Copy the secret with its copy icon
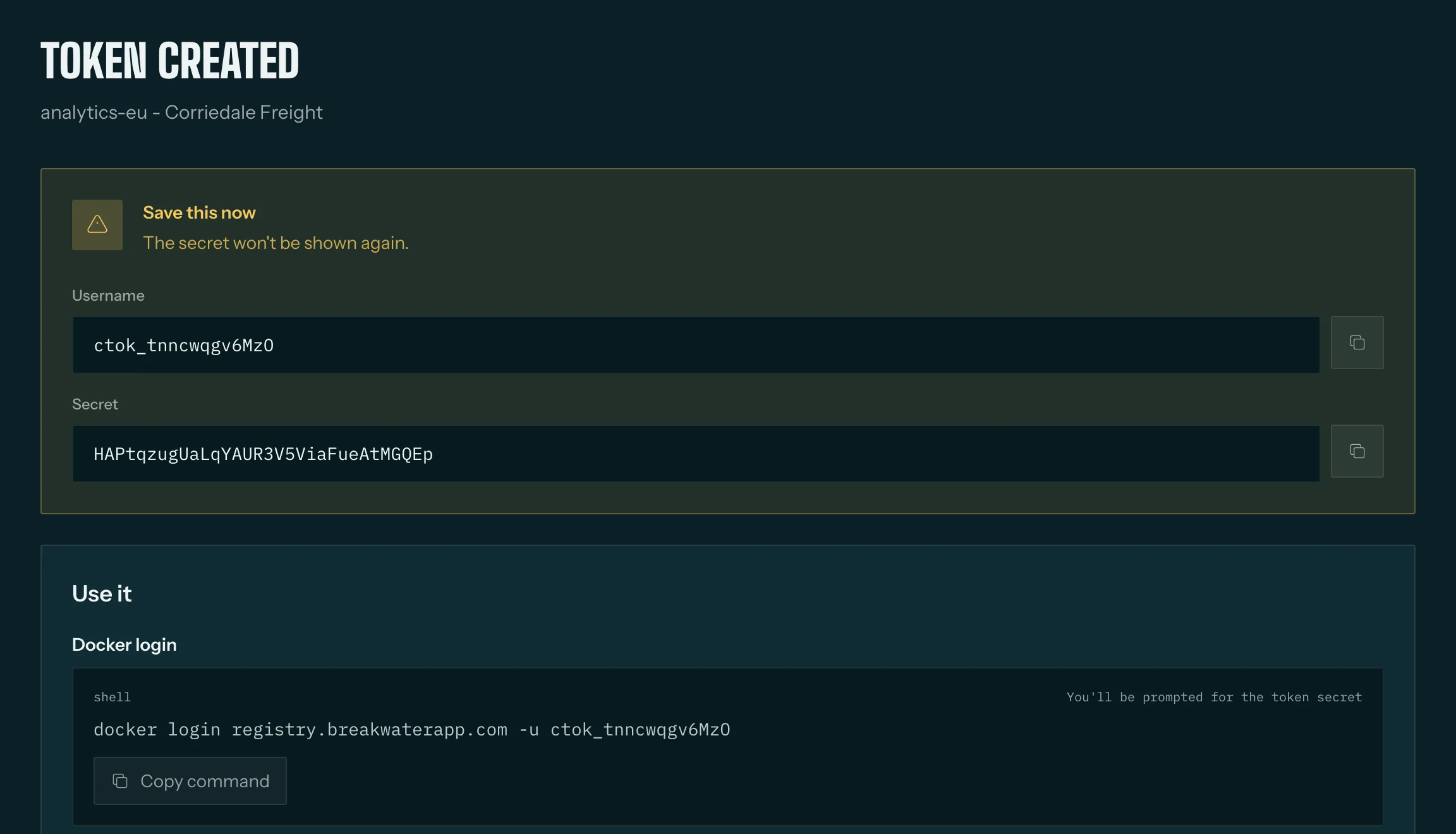 1357,451
